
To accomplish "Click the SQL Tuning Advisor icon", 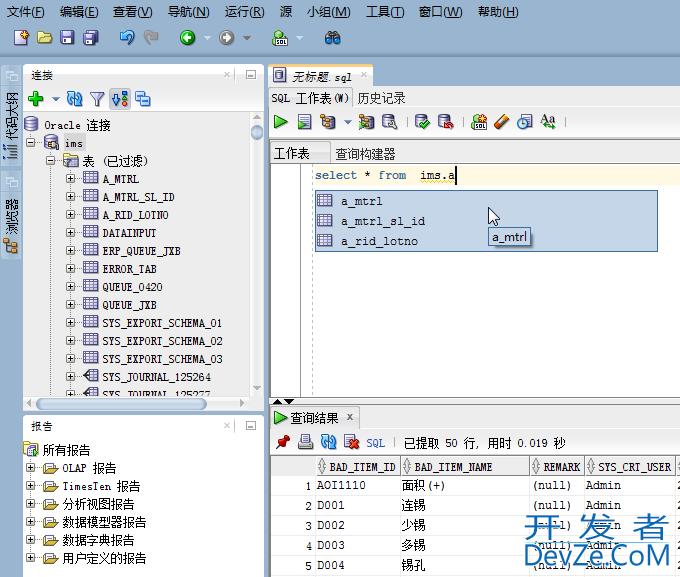I will (x=389, y=122).
